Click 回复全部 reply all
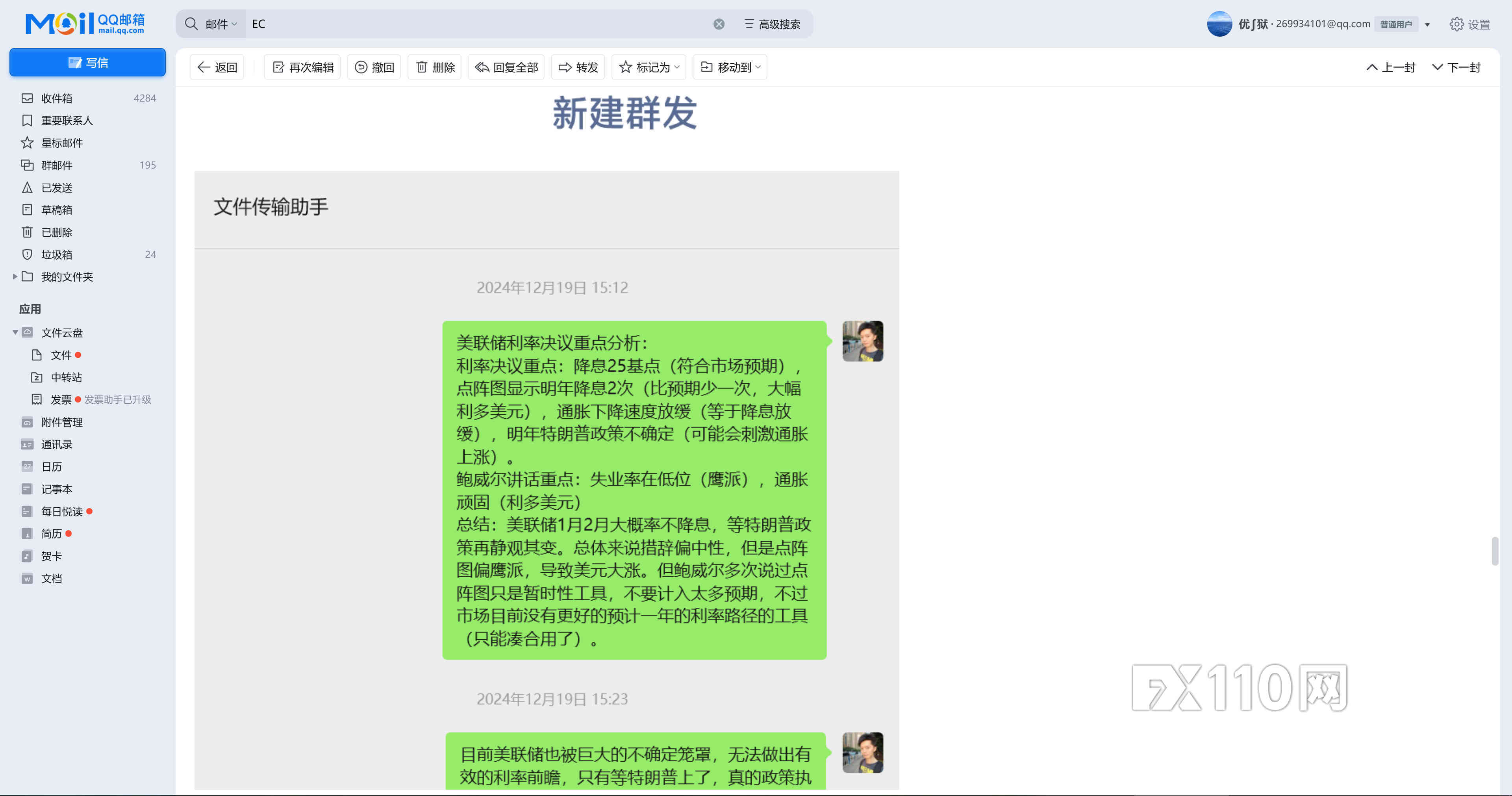The height and width of the screenshot is (796, 1512). [506, 67]
